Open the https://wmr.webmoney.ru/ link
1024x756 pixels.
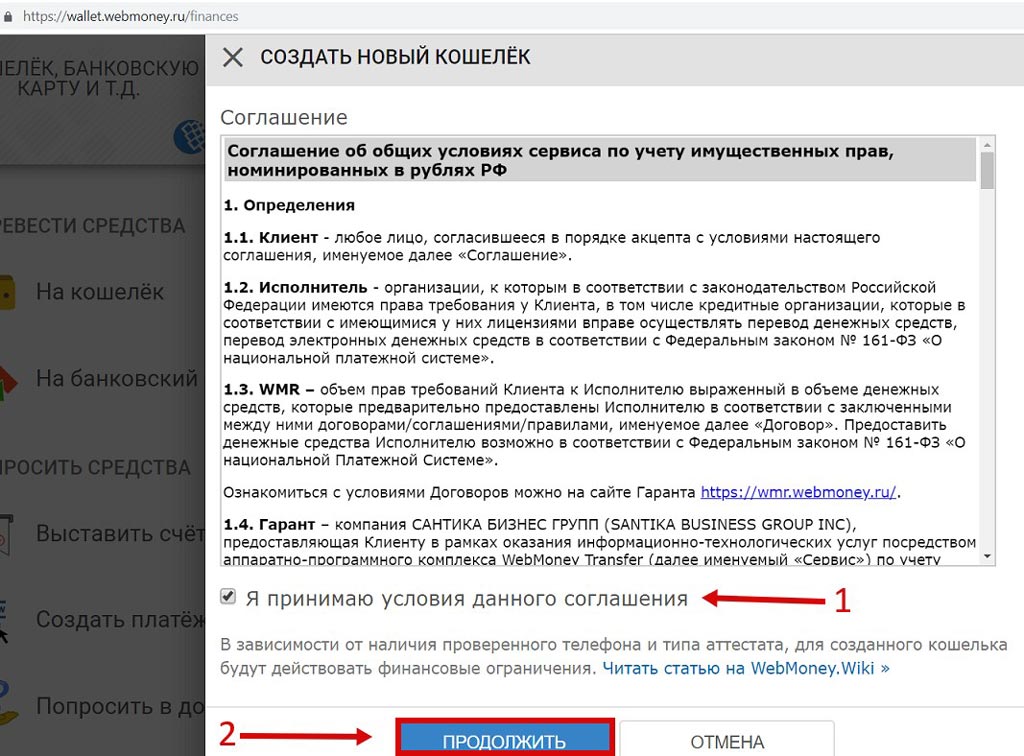(798, 492)
